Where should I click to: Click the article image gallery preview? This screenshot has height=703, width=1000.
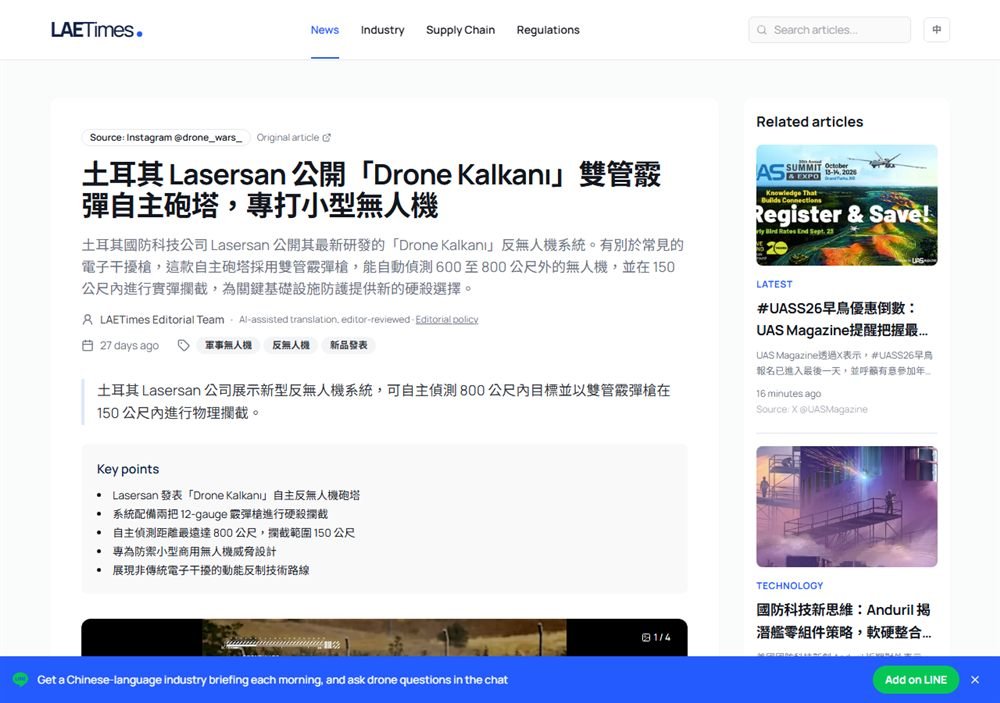click(x=384, y=637)
